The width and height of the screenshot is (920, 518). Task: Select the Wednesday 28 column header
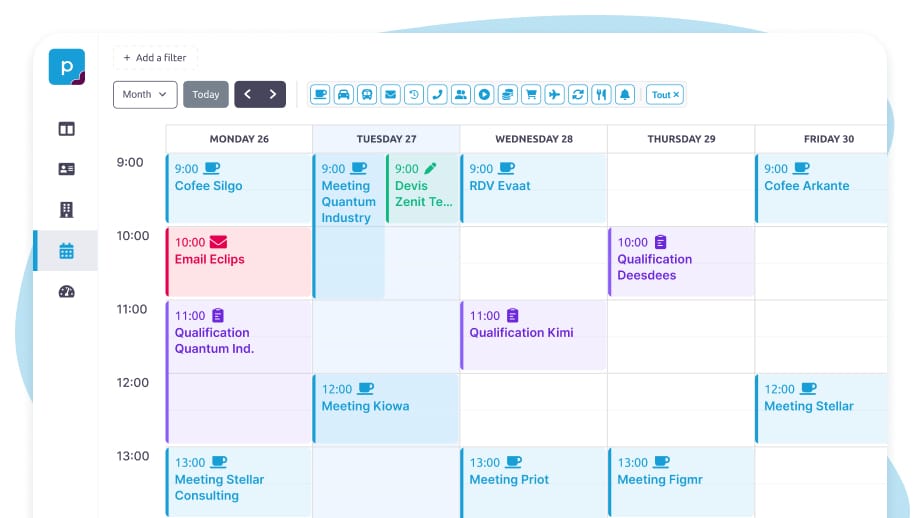pos(534,139)
